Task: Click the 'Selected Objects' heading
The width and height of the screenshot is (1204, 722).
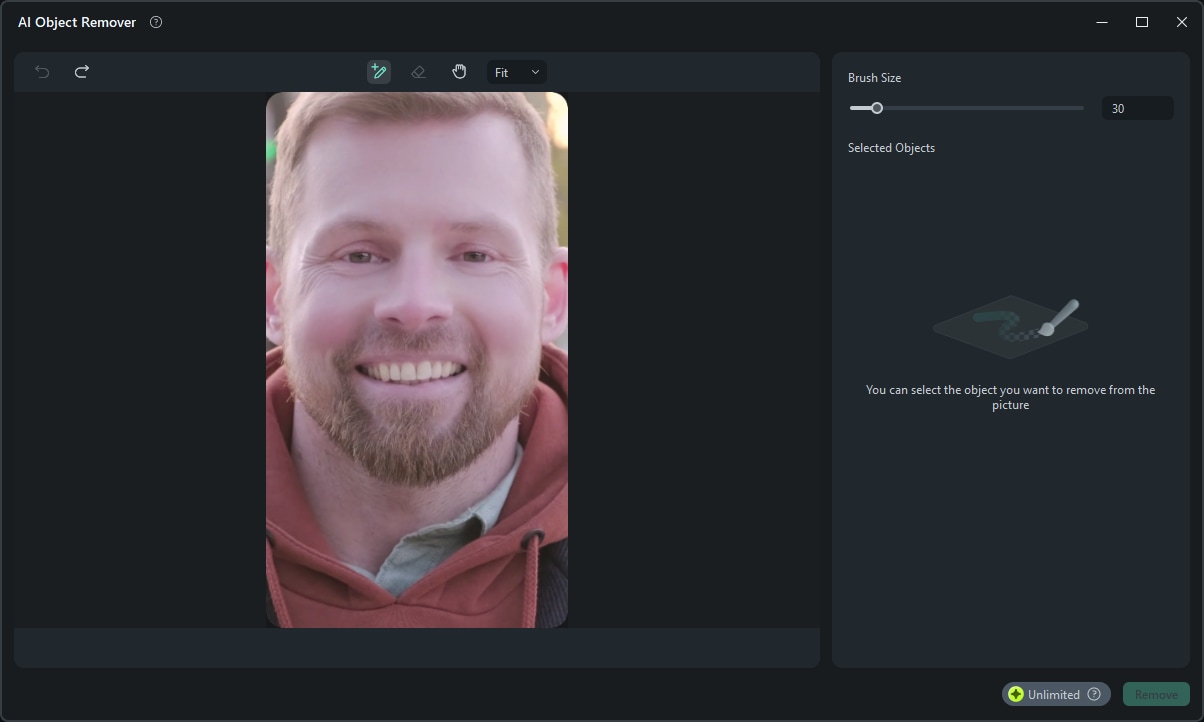Action: 891,148
